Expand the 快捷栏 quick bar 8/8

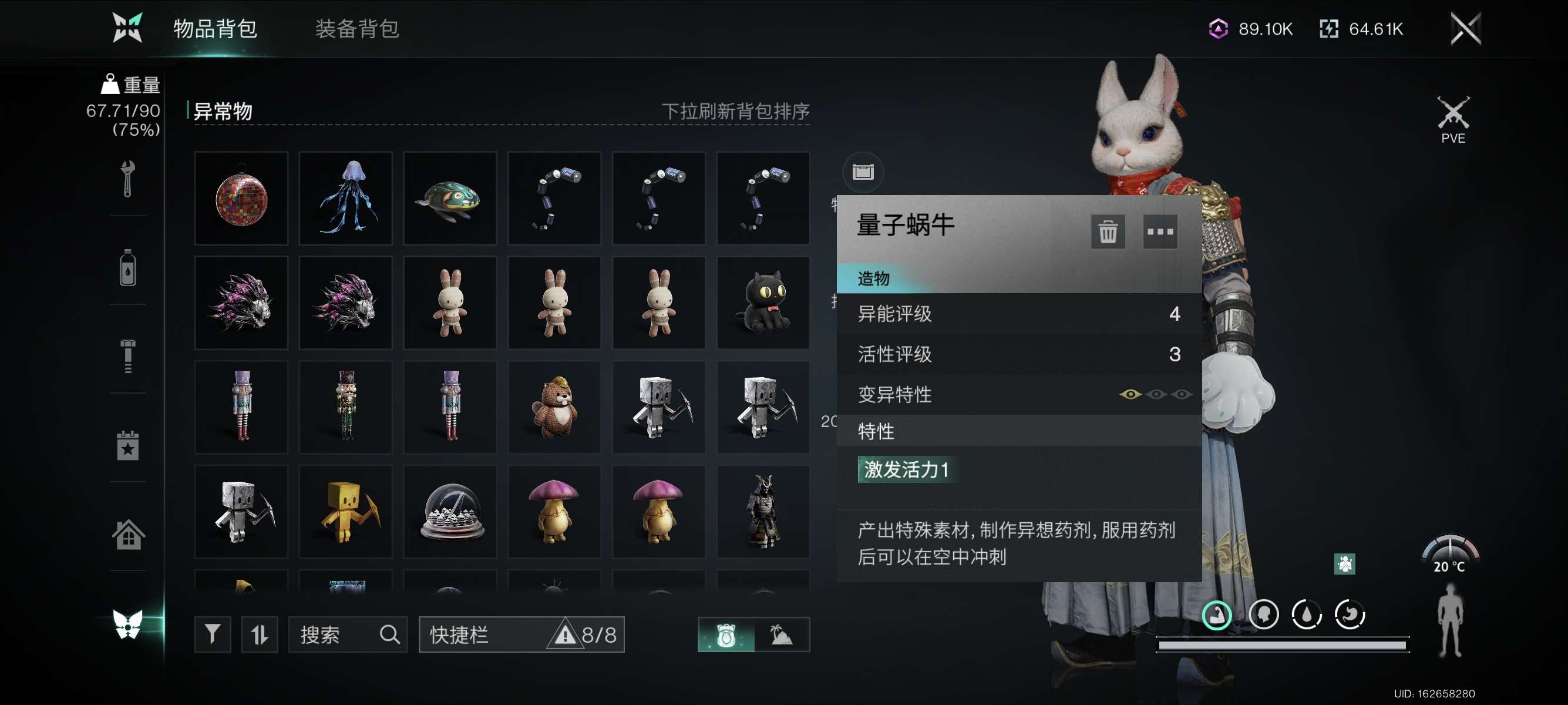521,634
